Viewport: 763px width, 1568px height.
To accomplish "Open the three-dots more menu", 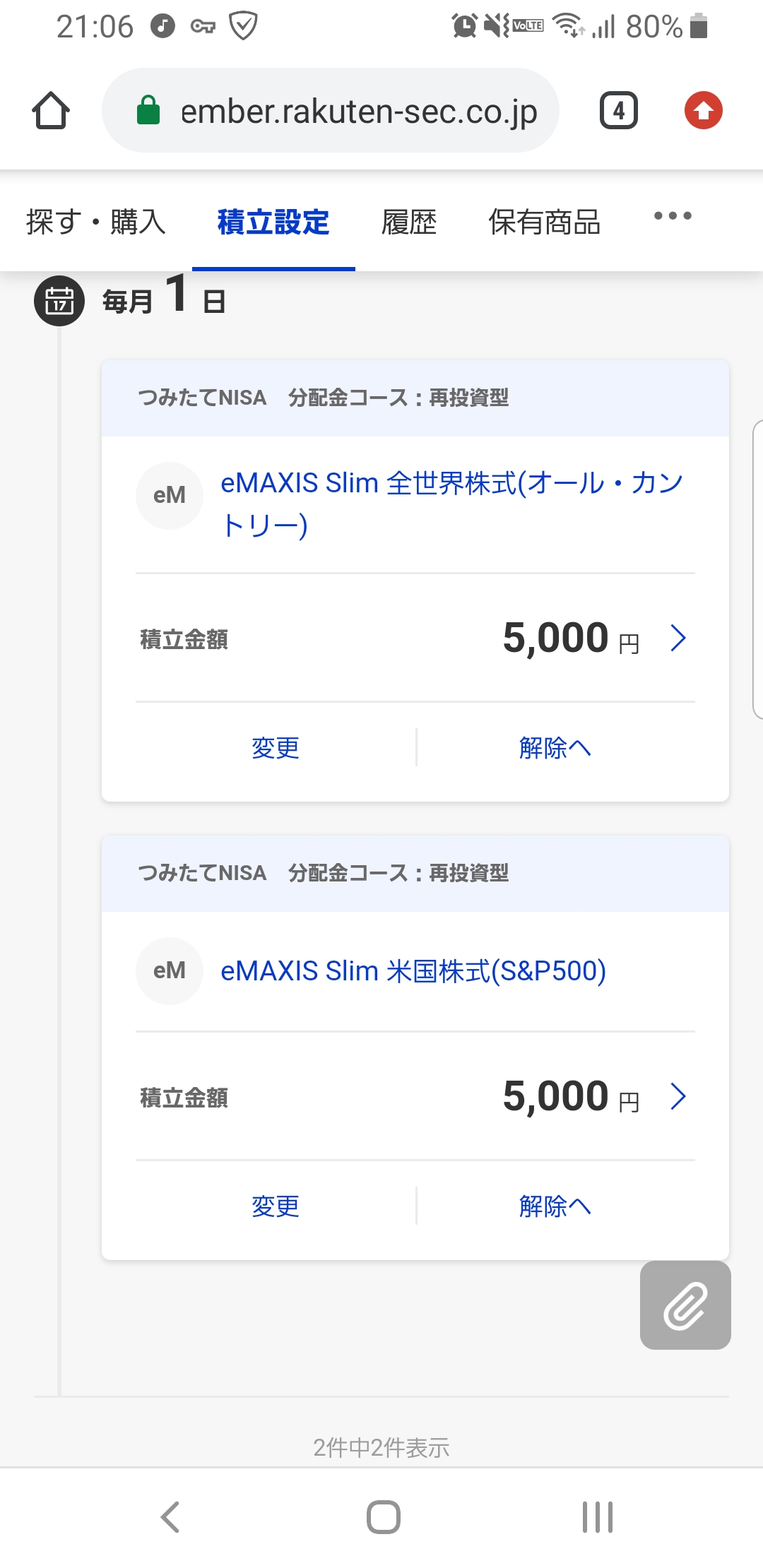I will 672,216.
